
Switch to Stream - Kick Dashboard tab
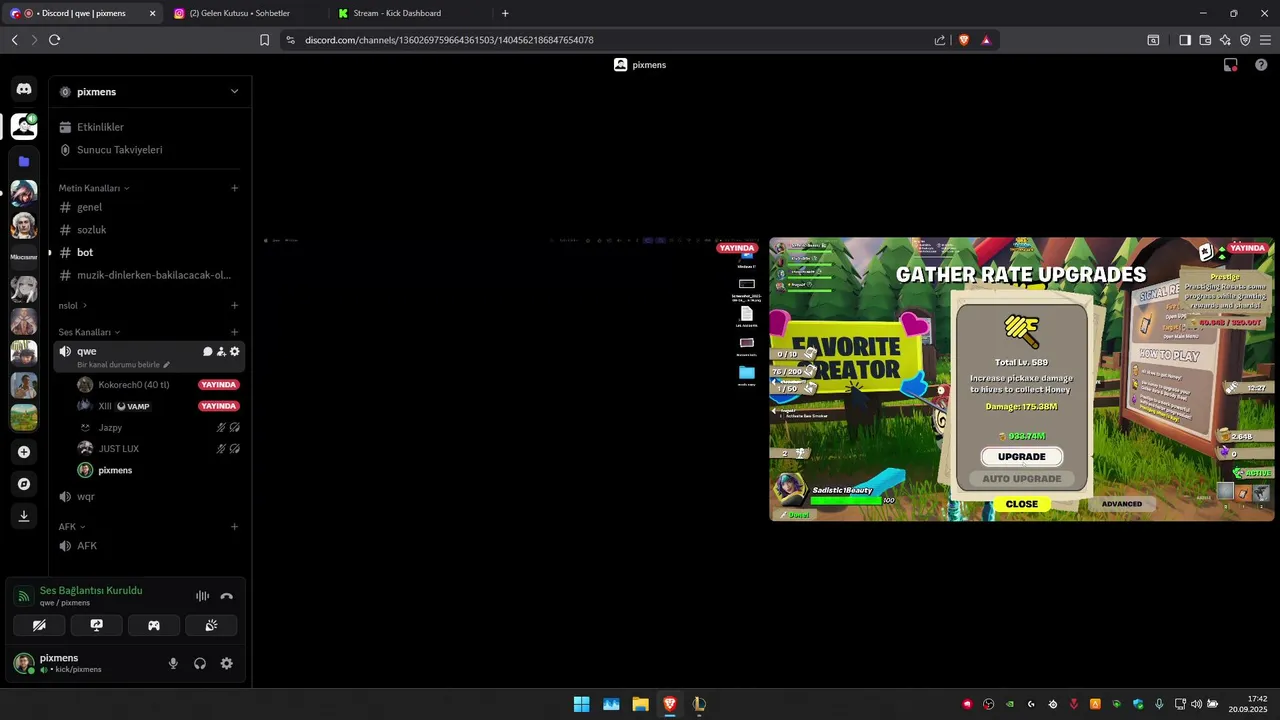coord(410,13)
